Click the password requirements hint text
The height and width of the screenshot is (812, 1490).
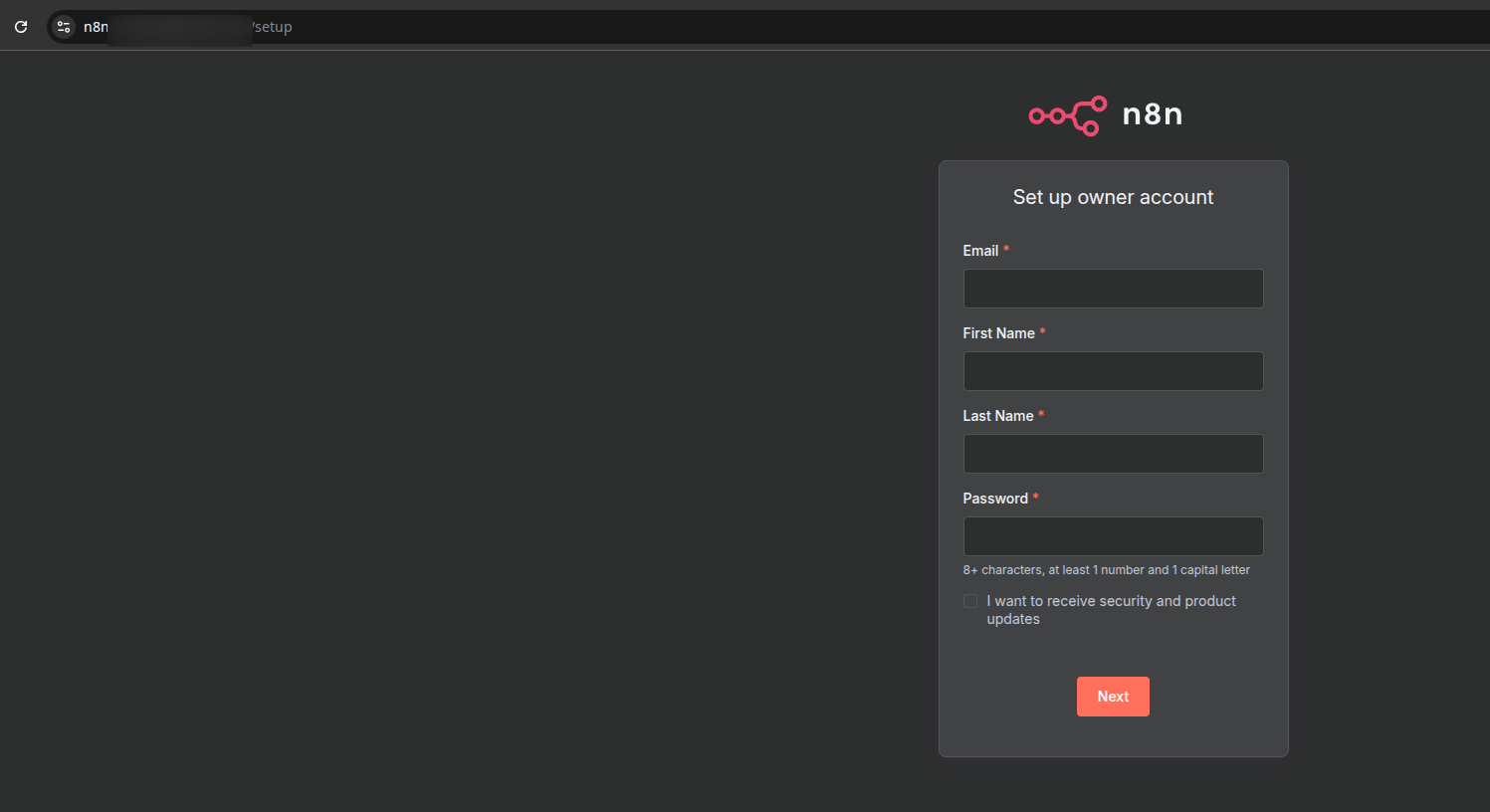tap(1106, 570)
